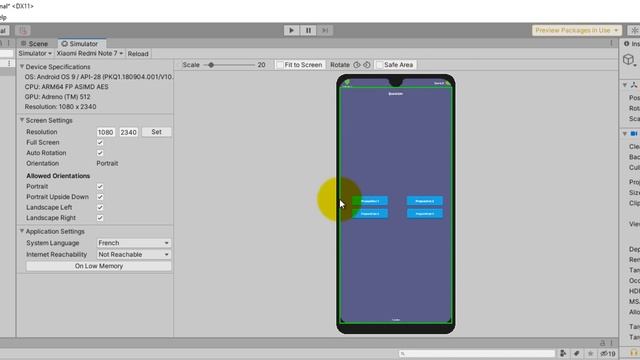The width and height of the screenshot is (640, 360).
Task: Click the Transform component icon in Inspector
Action: point(634,85)
